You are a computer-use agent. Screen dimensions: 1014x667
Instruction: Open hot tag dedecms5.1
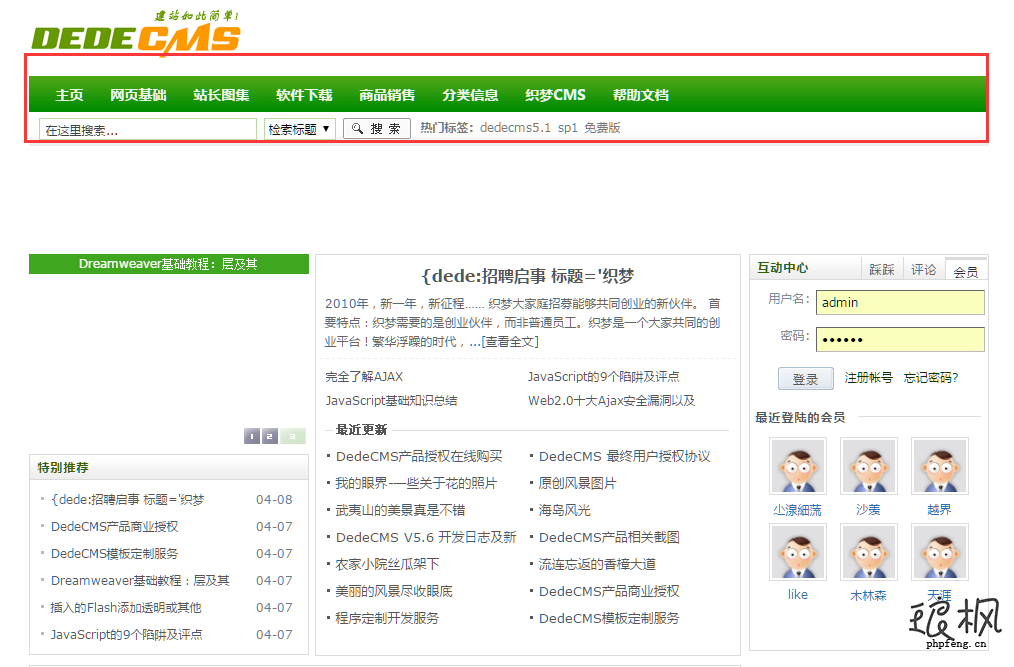point(515,127)
